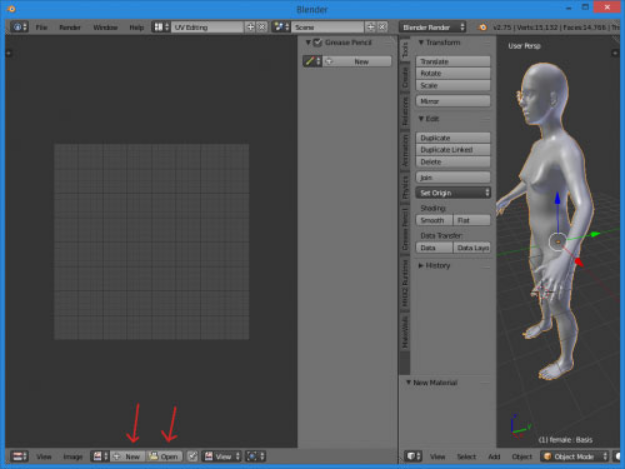Screen dimensions: 625x469
Task: Open the screen layout browse icon
Action: coord(161,27)
